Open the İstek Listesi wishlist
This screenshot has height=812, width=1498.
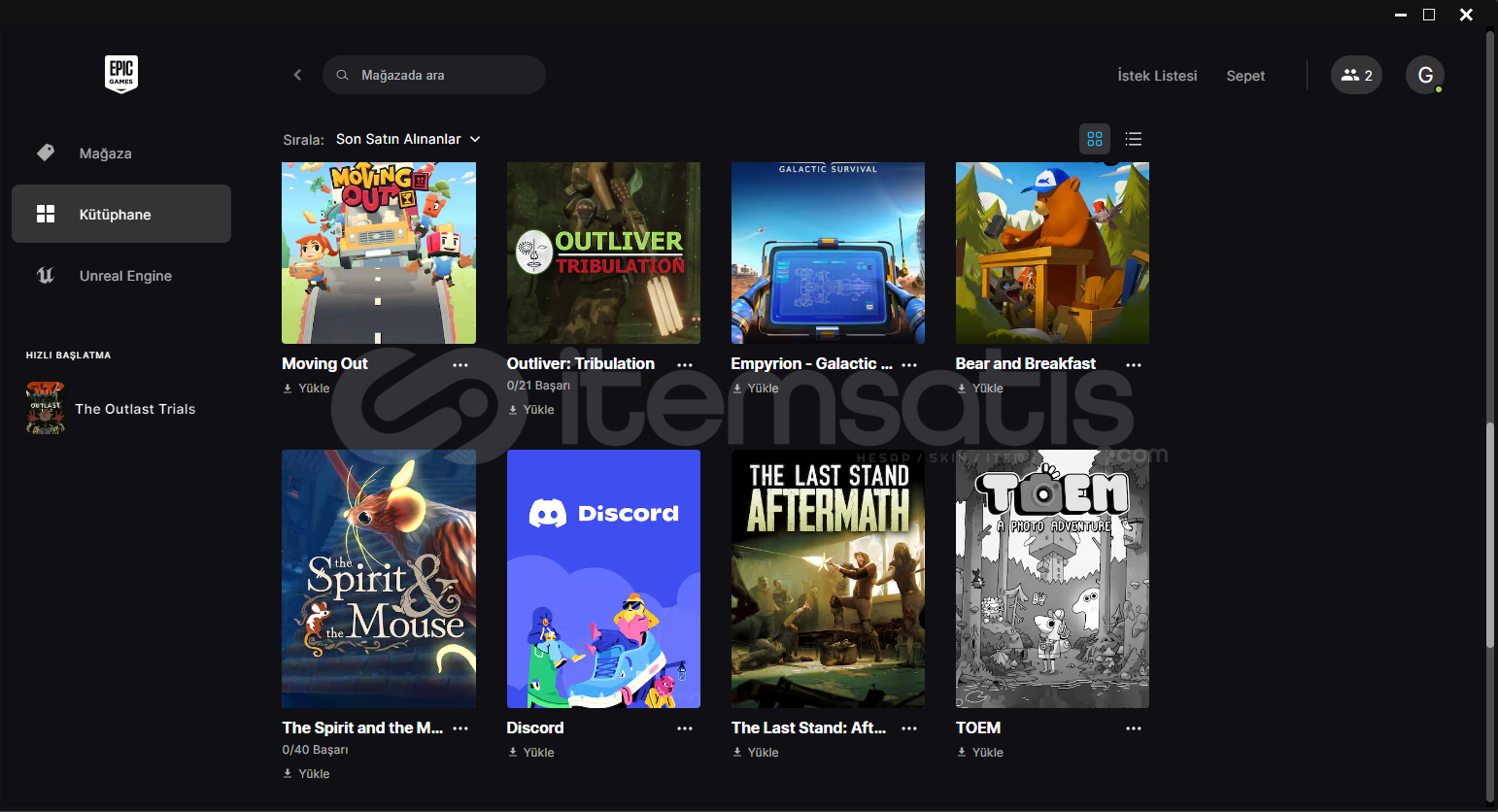pyautogui.click(x=1157, y=76)
